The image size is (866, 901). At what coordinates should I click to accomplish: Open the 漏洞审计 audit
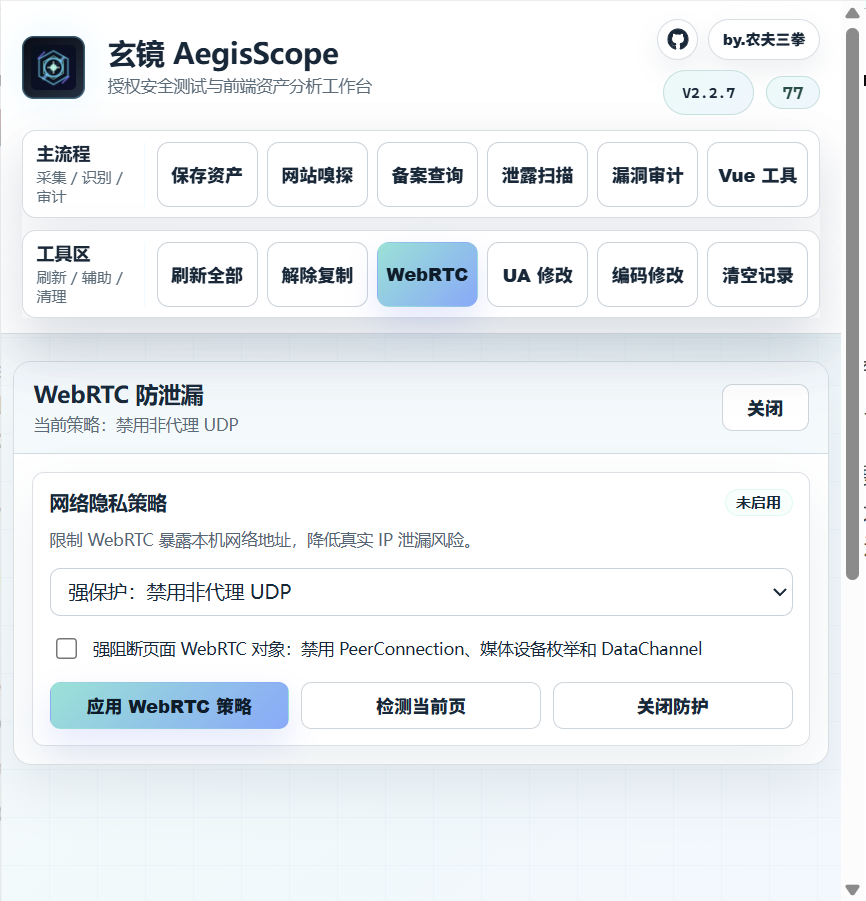coord(647,175)
